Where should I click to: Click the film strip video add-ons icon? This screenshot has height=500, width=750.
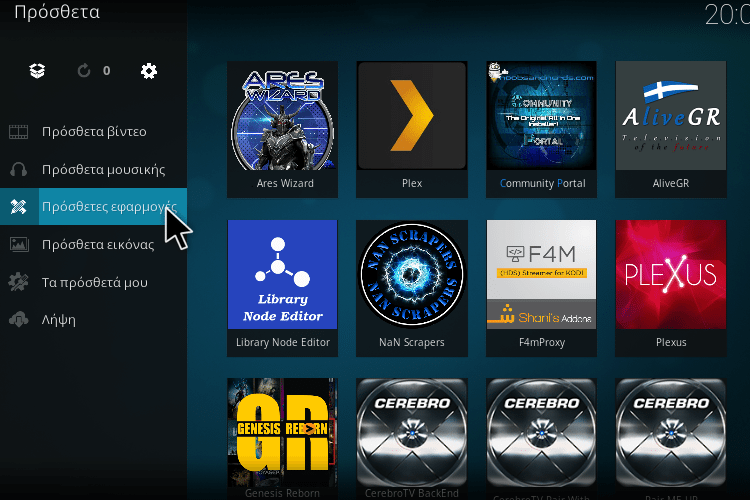pyautogui.click(x=19, y=132)
